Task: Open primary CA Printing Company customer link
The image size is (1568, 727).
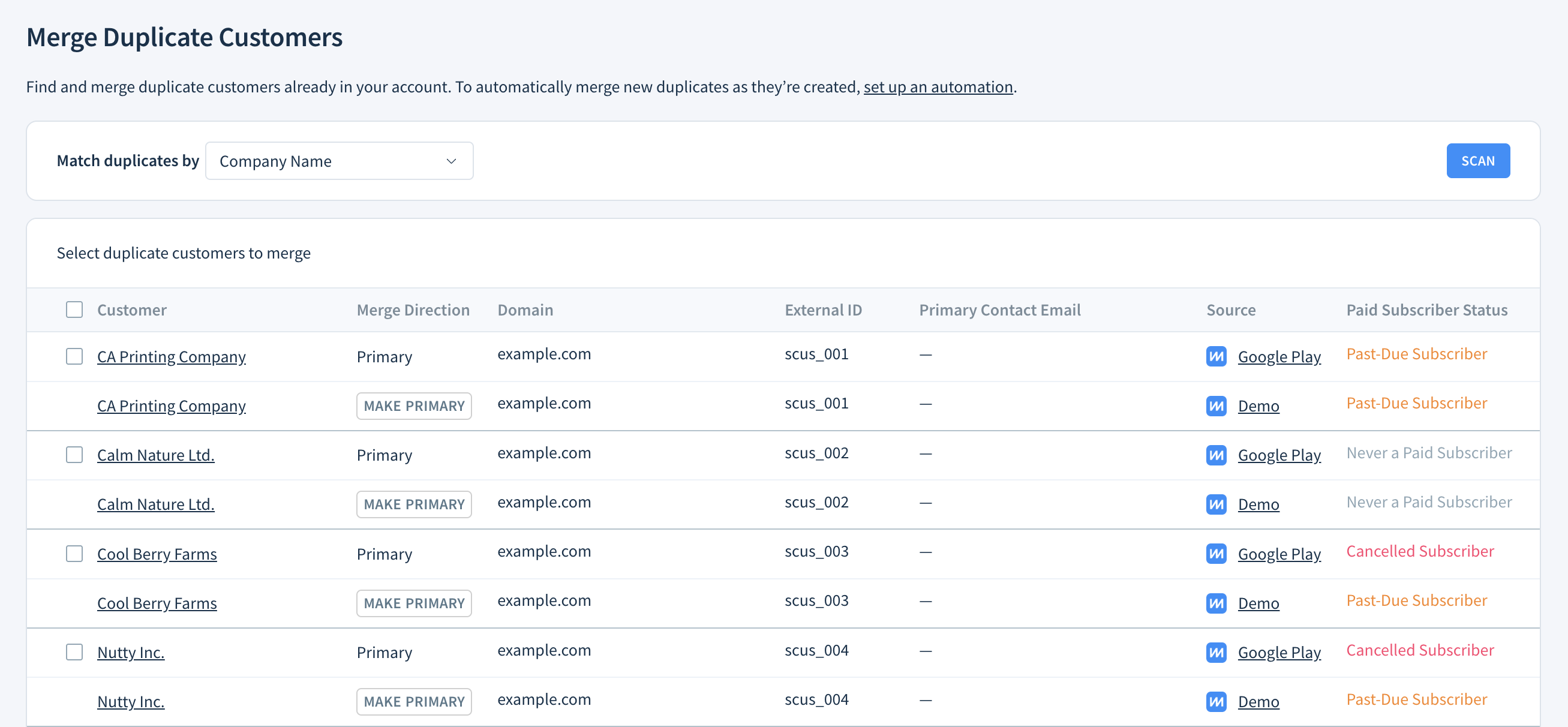Action: click(172, 356)
